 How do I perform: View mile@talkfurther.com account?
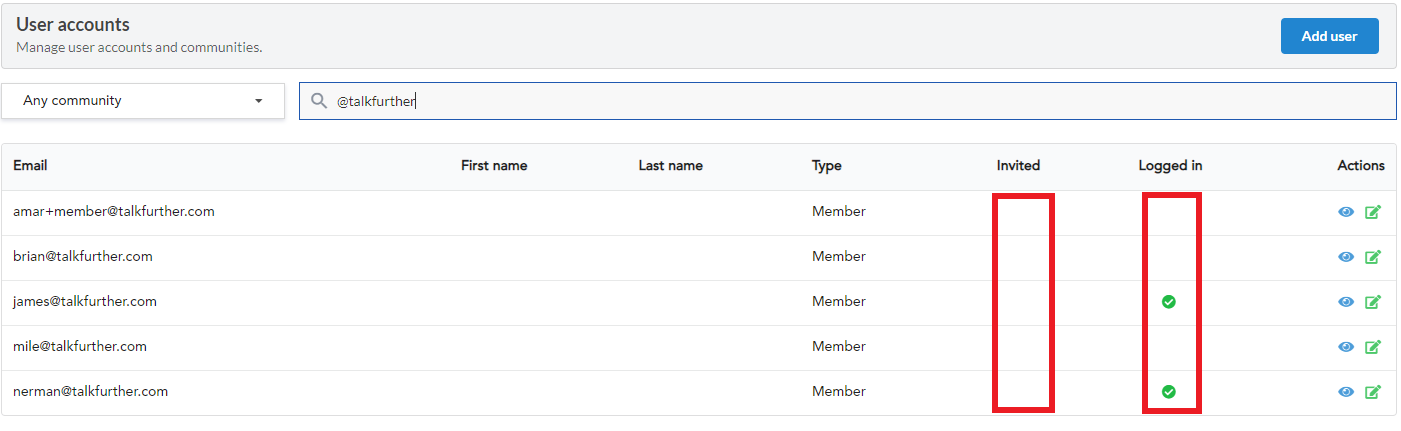point(1346,347)
